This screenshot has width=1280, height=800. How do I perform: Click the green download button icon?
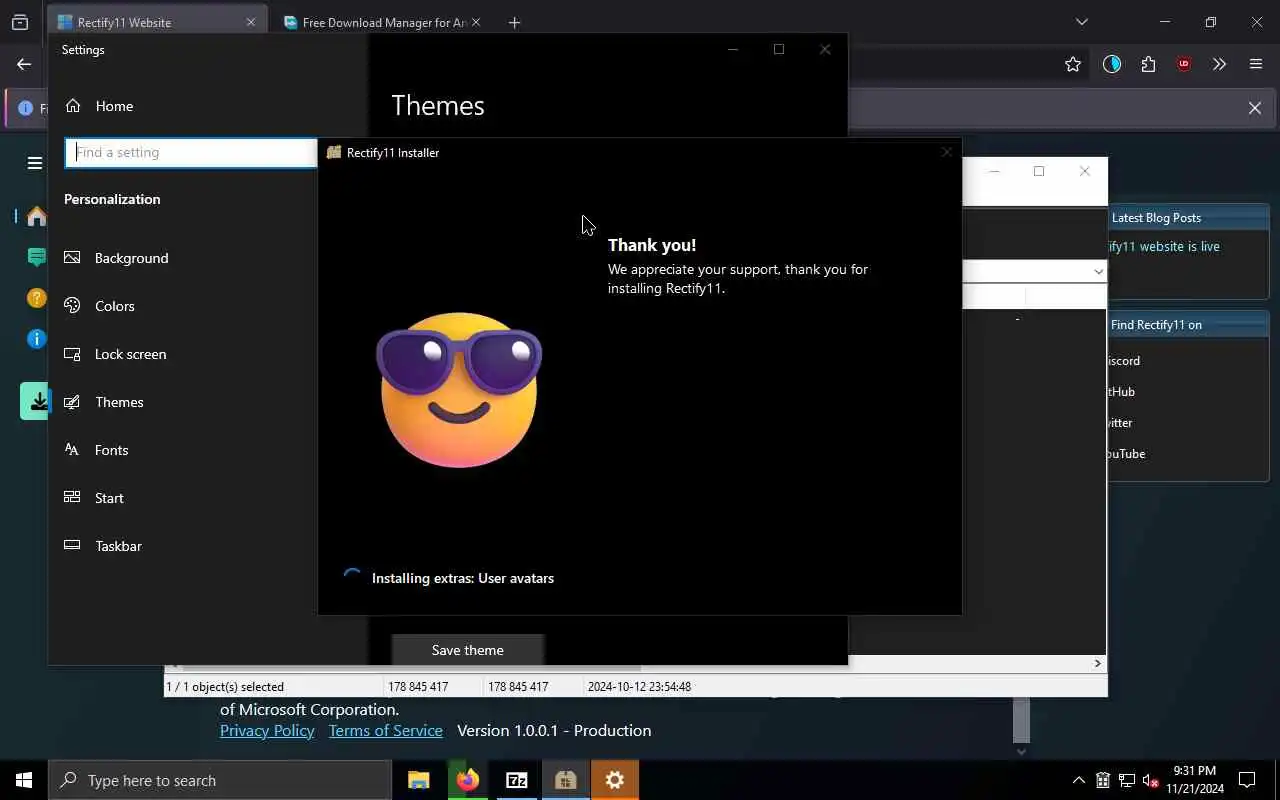(35, 401)
